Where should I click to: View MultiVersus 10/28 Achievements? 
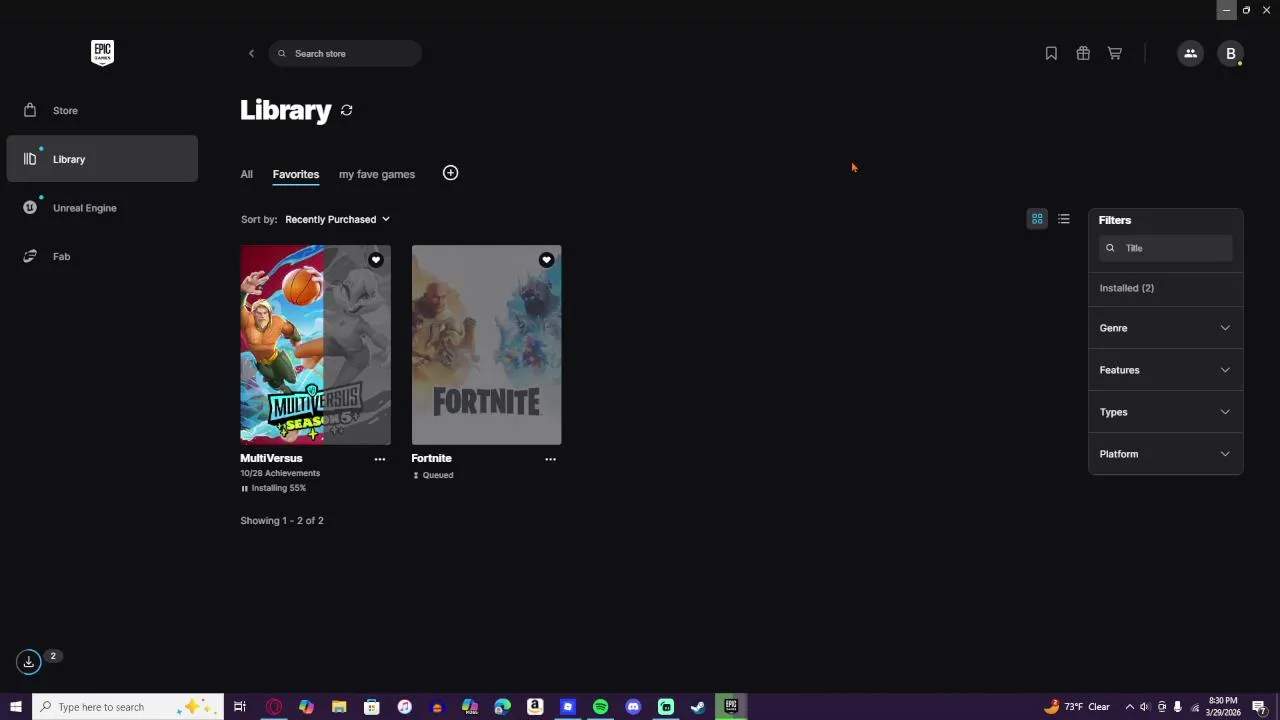click(x=280, y=473)
